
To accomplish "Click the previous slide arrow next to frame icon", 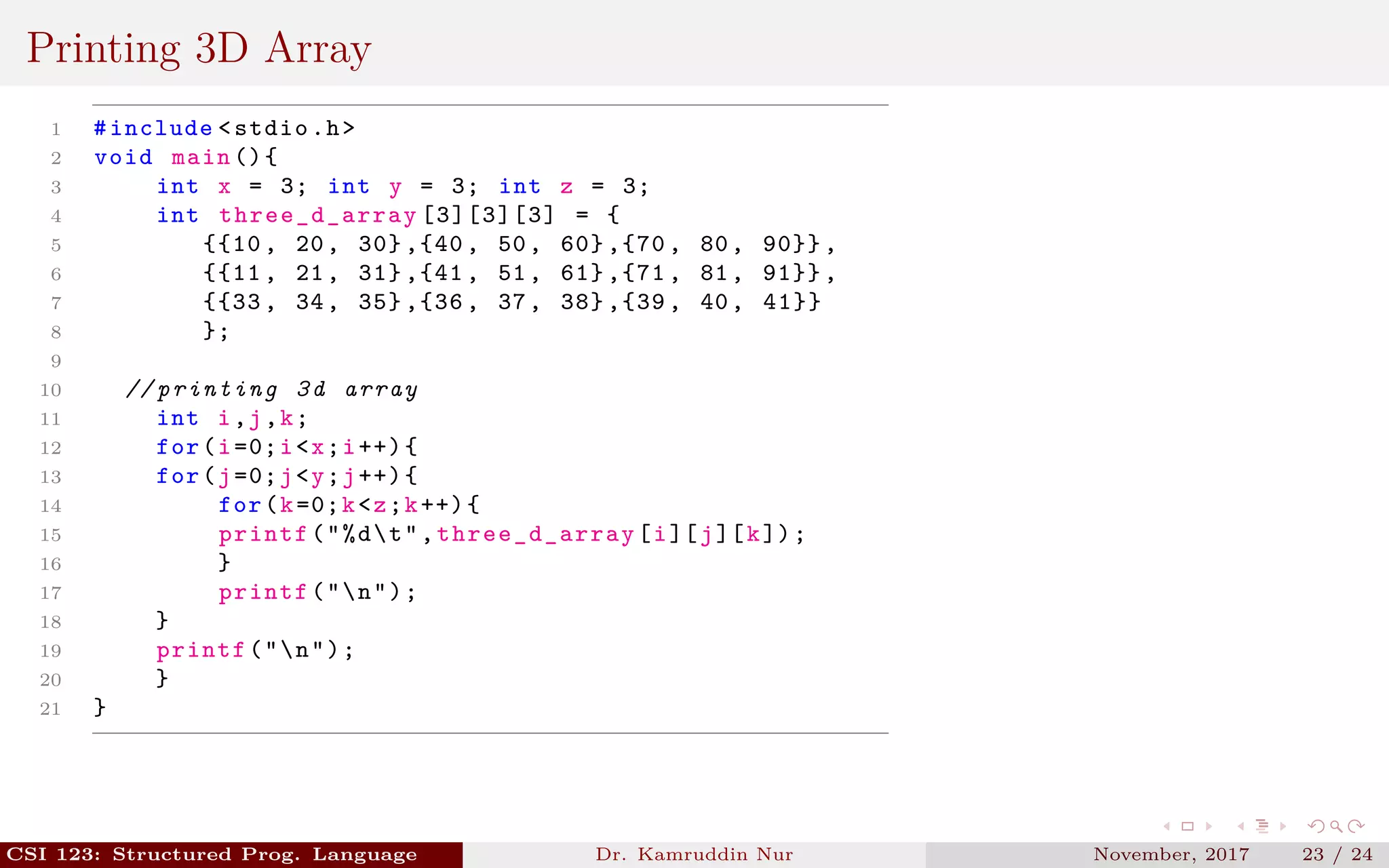I will pos(1167,826).
